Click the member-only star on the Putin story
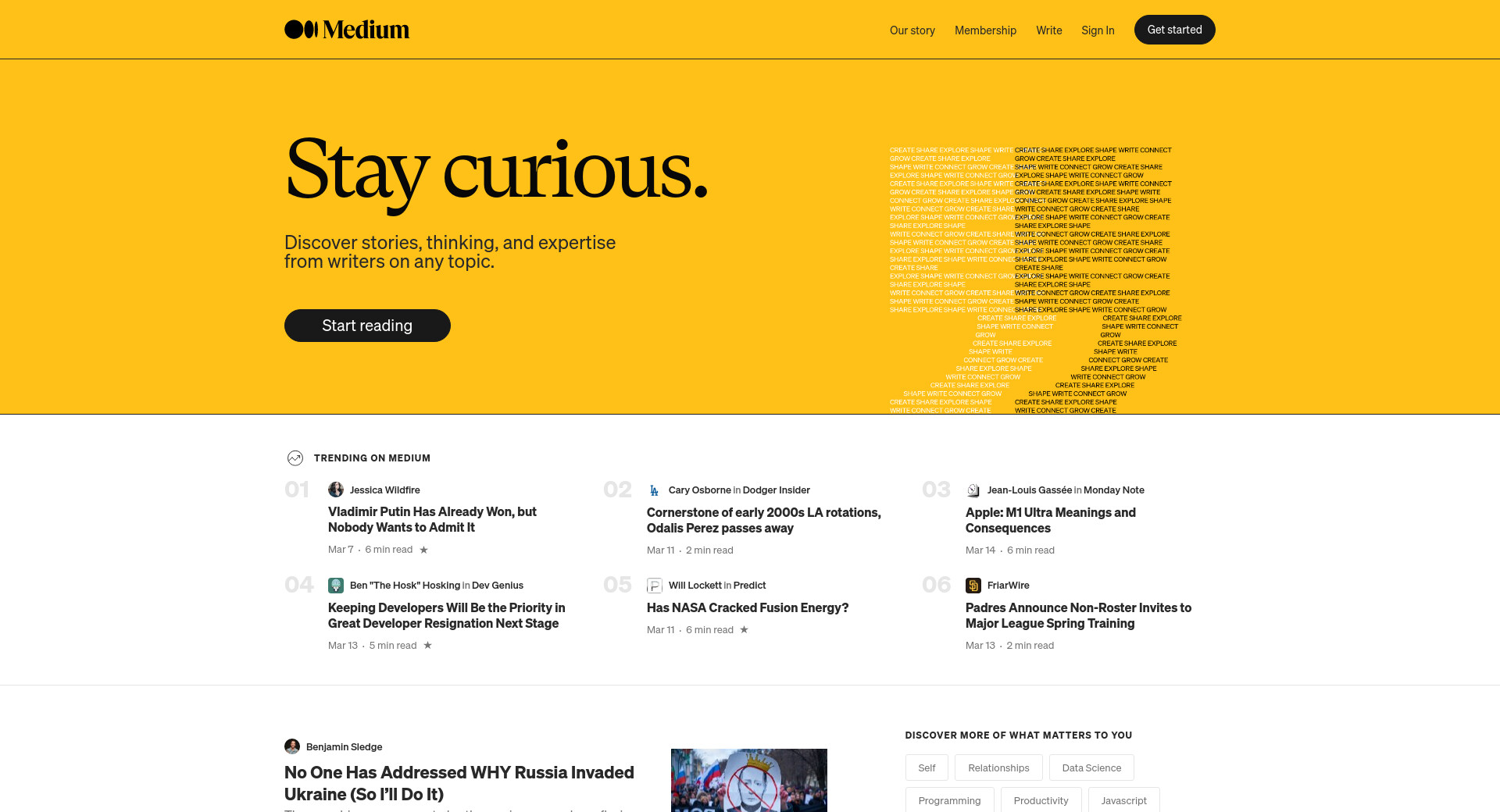The width and height of the screenshot is (1500, 812). pos(424,550)
